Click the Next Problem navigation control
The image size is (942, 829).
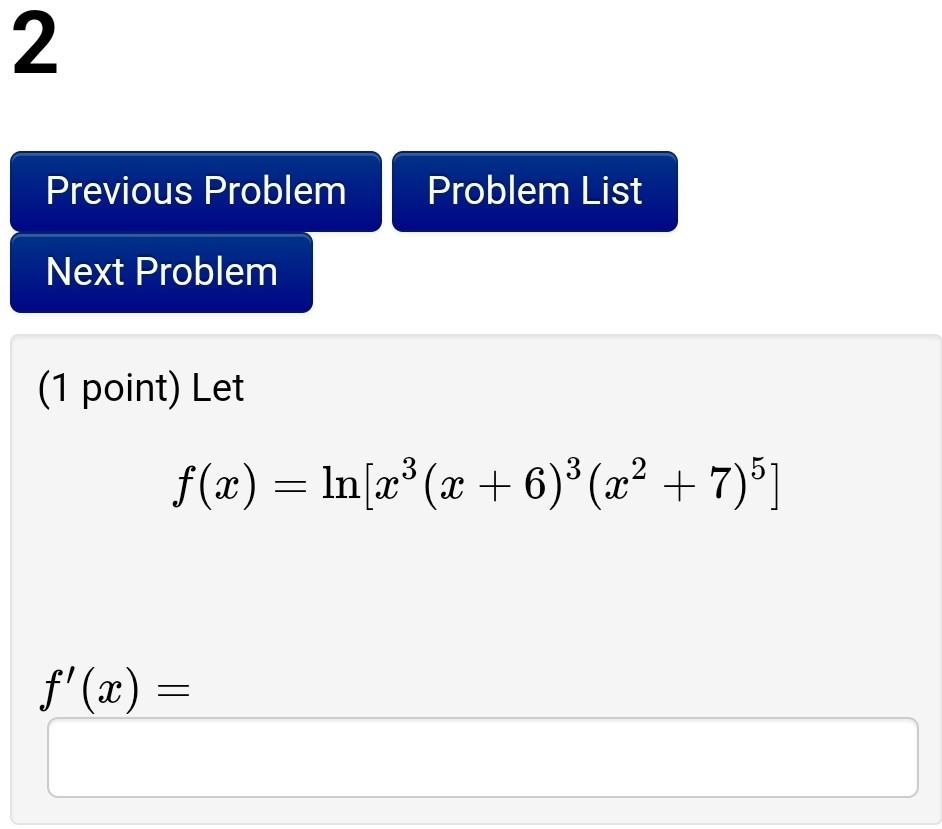click(x=160, y=272)
